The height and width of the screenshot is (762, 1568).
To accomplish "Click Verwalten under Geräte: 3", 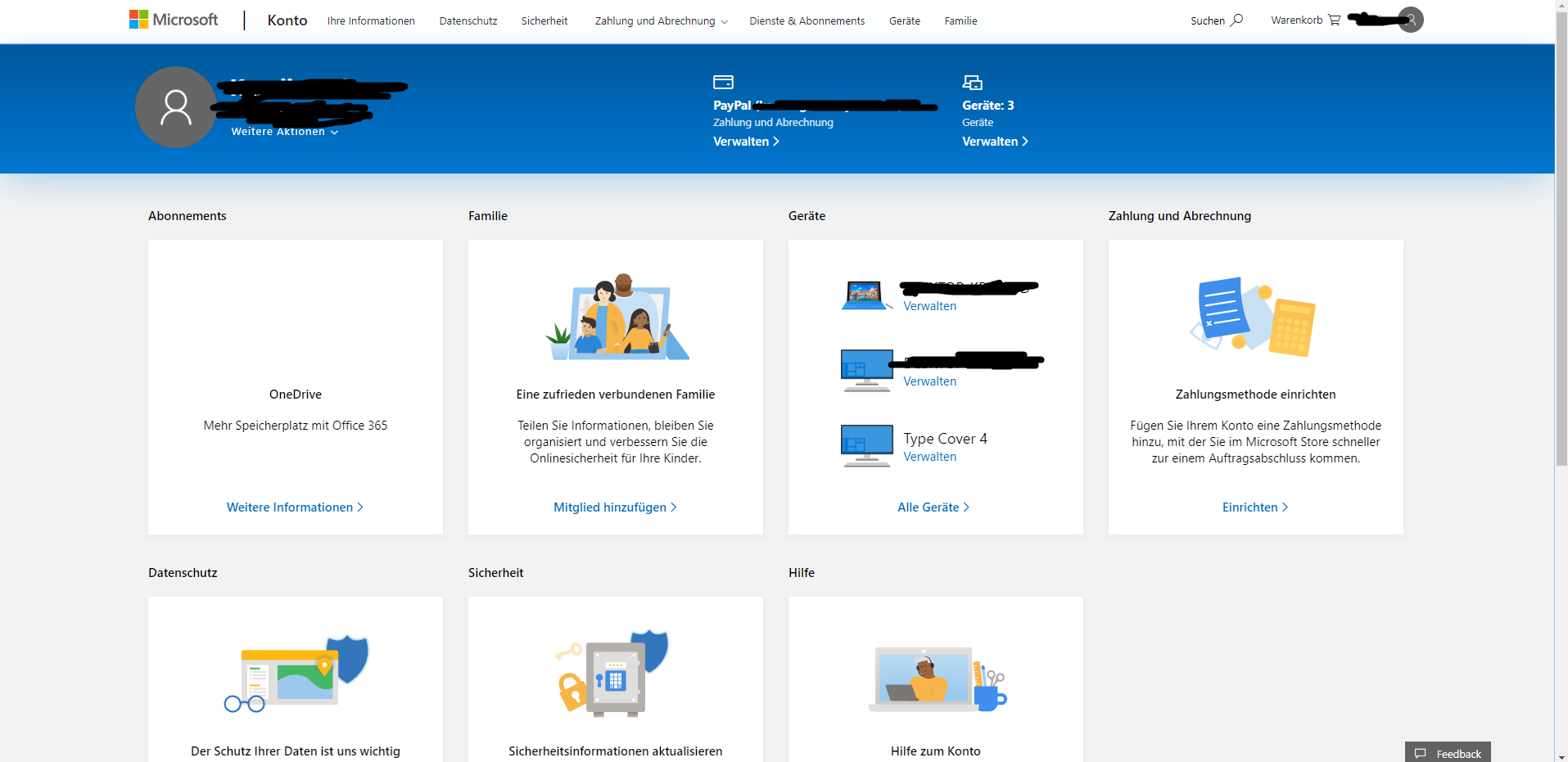I will (x=995, y=142).
